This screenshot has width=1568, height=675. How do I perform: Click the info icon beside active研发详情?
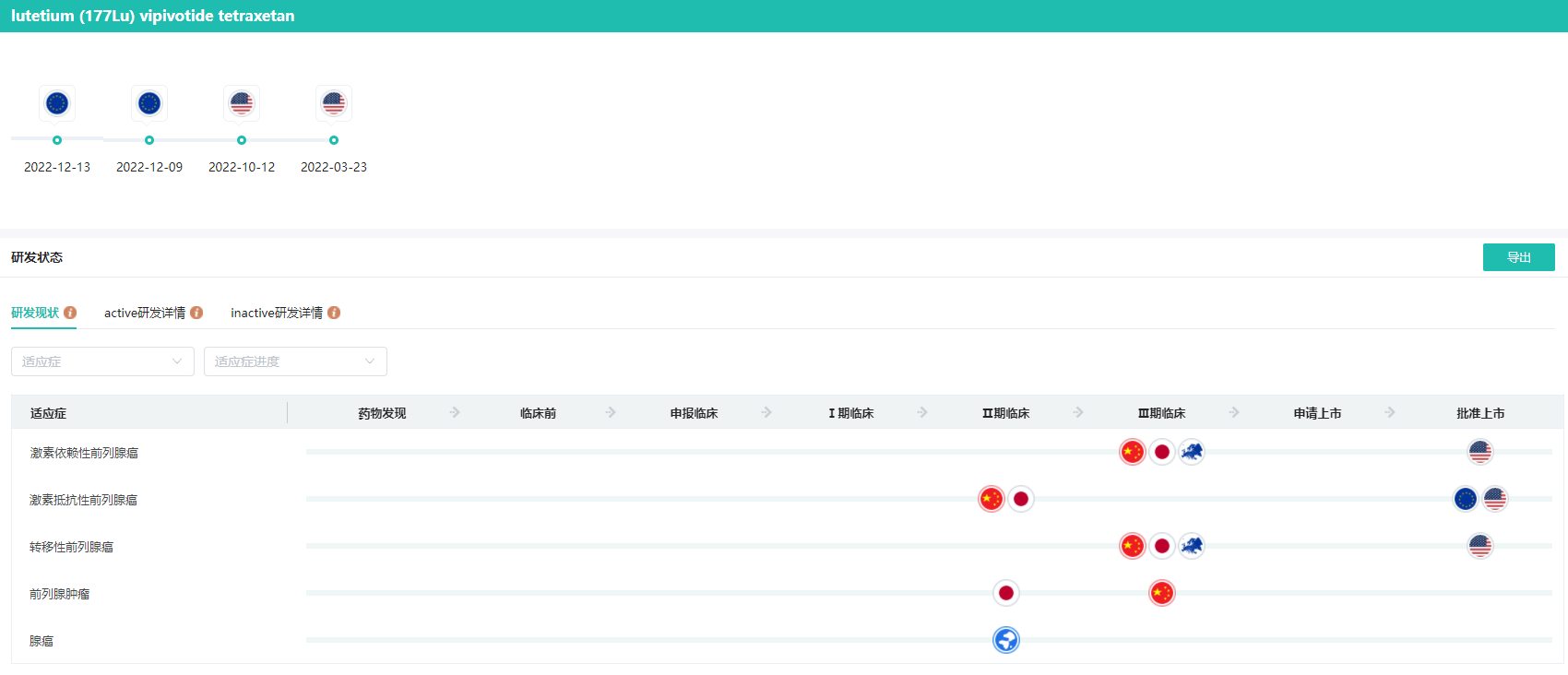pyautogui.click(x=196, y=313)
